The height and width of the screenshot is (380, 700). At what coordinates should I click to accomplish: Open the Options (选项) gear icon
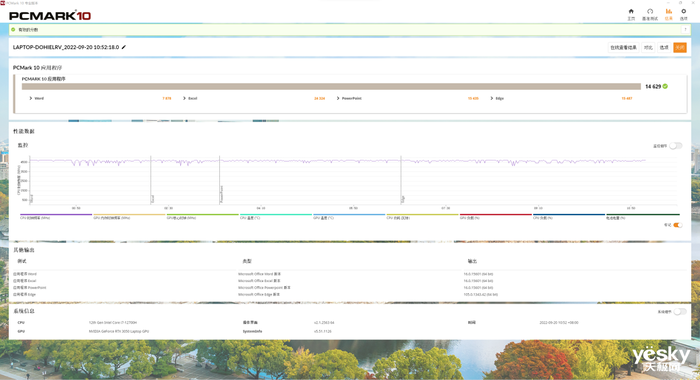tap(683, 11)
